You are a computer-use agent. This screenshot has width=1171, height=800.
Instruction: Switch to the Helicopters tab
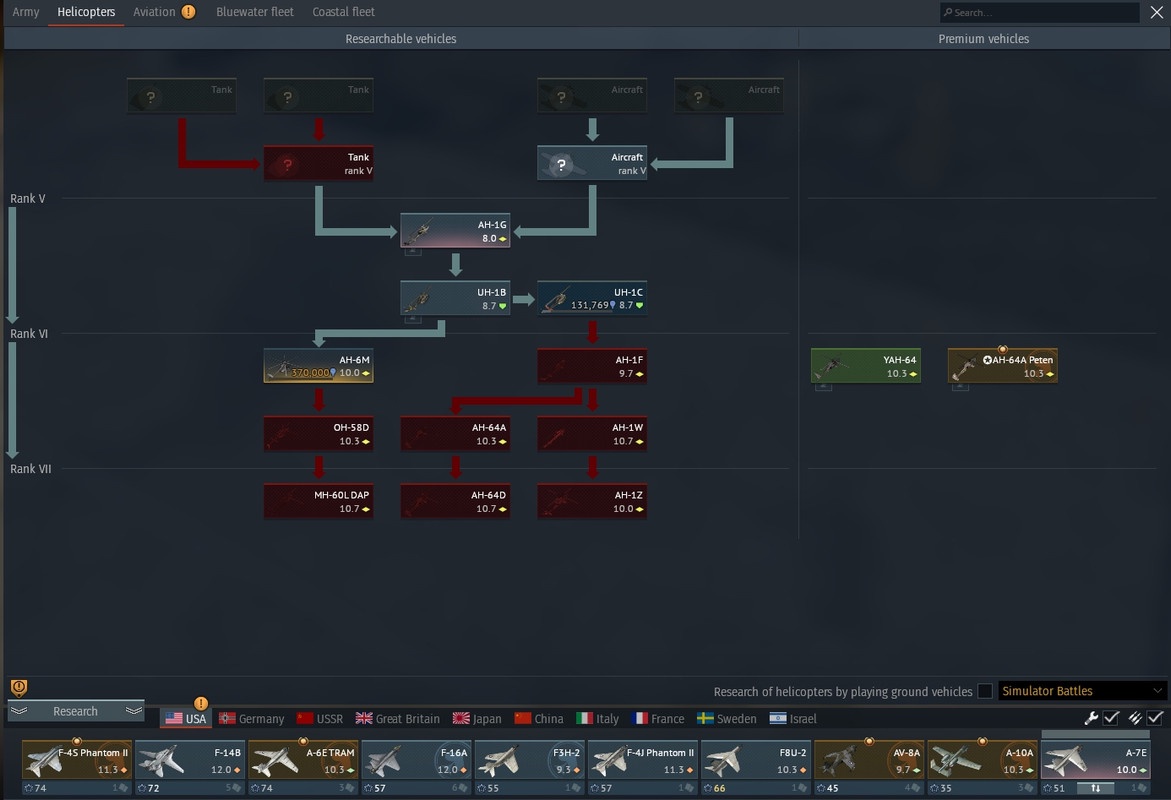point(86,12)
